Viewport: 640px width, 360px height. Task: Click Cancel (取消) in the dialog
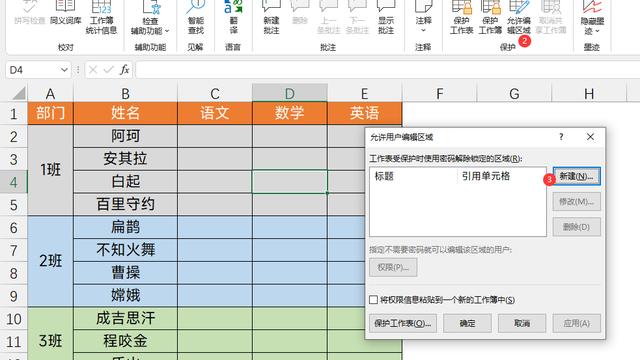pos(522,323)
